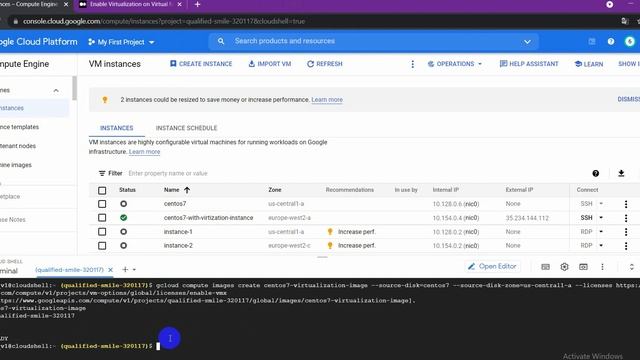Click the table help question mark icon

[x=596, y=173]
